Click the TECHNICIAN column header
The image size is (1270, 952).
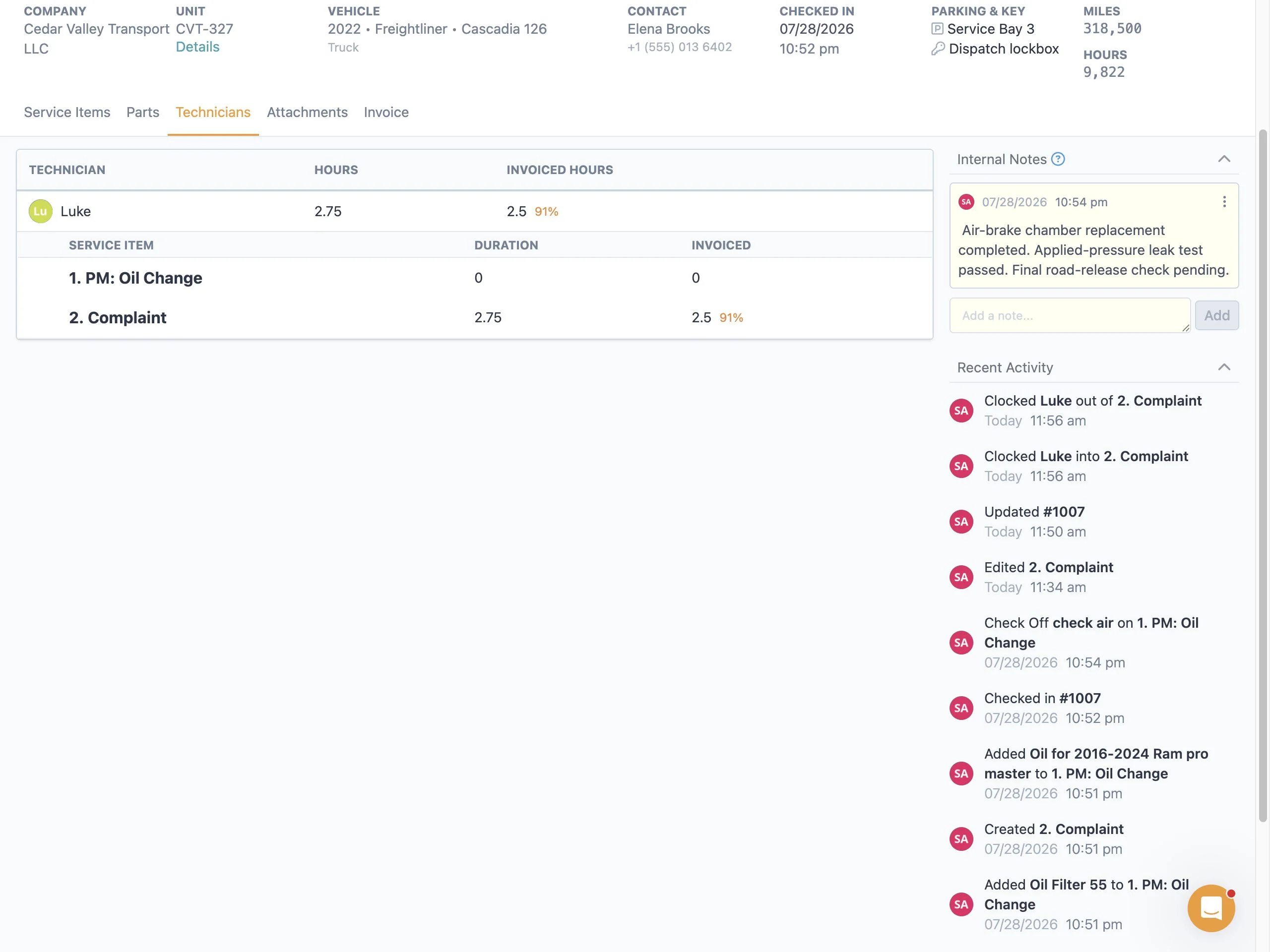coord(67,170)
